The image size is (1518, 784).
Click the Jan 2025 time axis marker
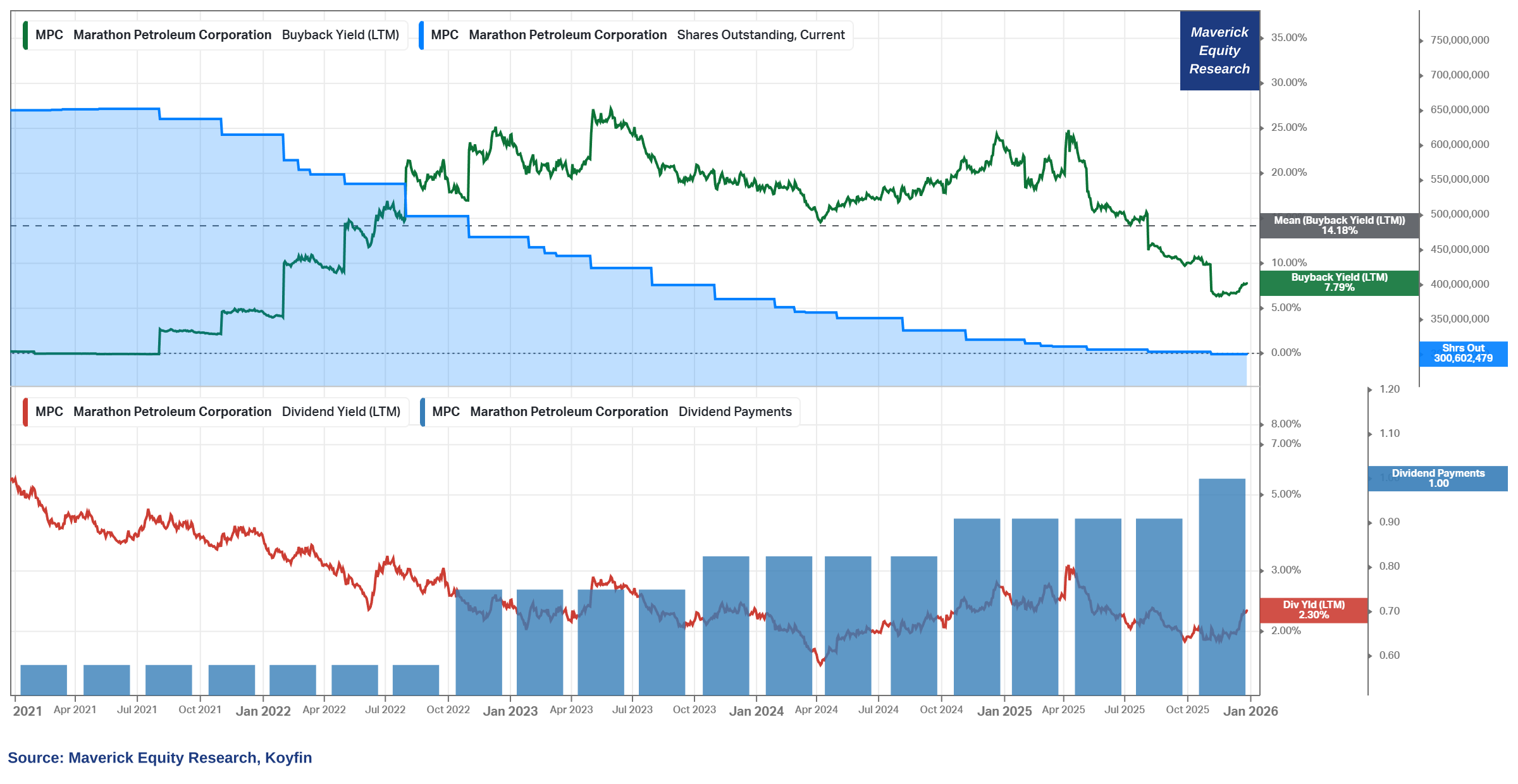[1004, 711]
